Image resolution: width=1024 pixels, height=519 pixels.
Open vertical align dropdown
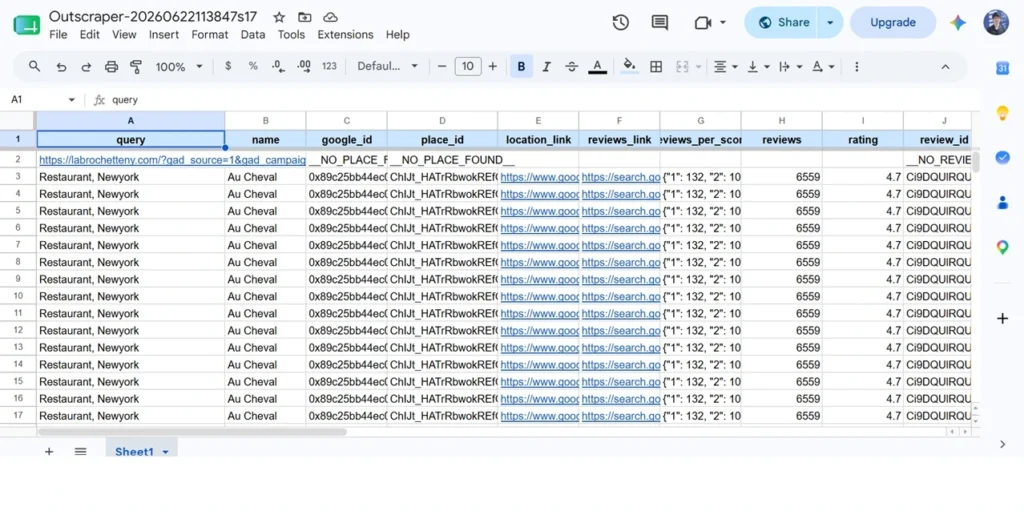(x=758, y=67)
